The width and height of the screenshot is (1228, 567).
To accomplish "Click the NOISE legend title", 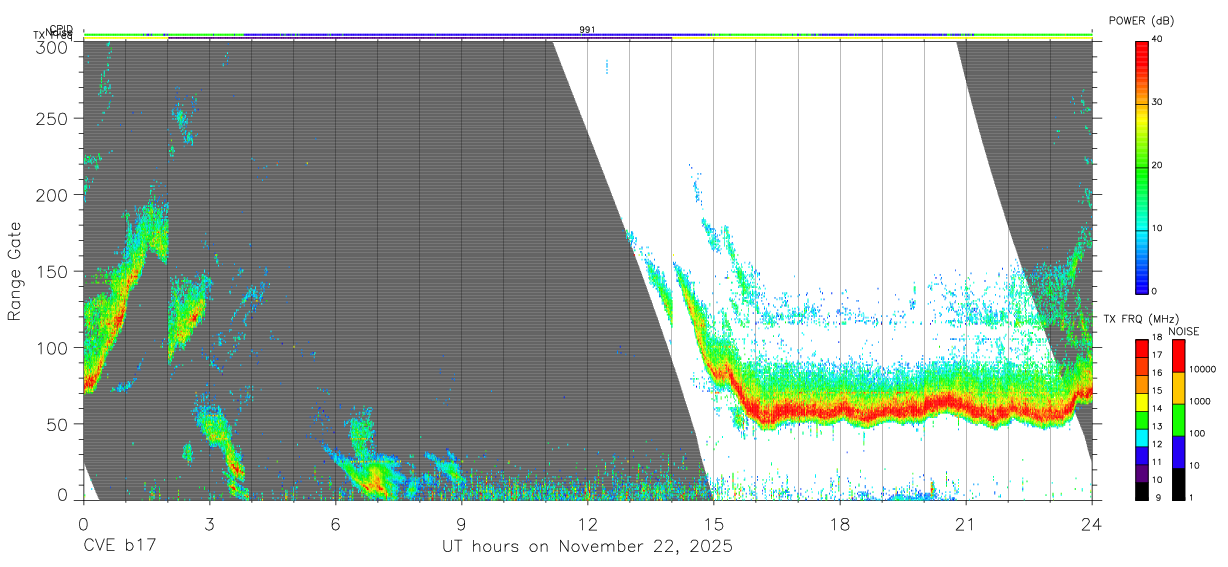I will pos(1185,330).
